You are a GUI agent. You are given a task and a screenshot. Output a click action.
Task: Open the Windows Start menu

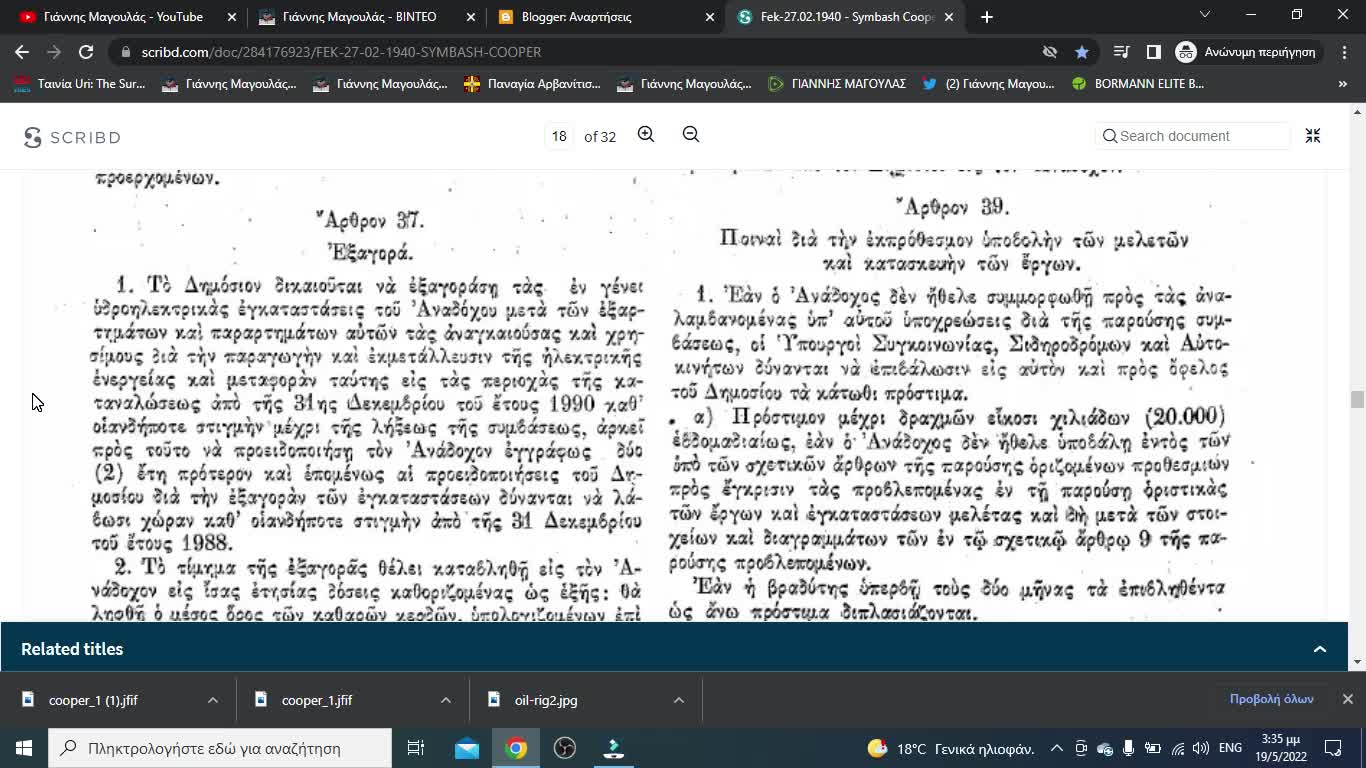[x=24, y=748]
